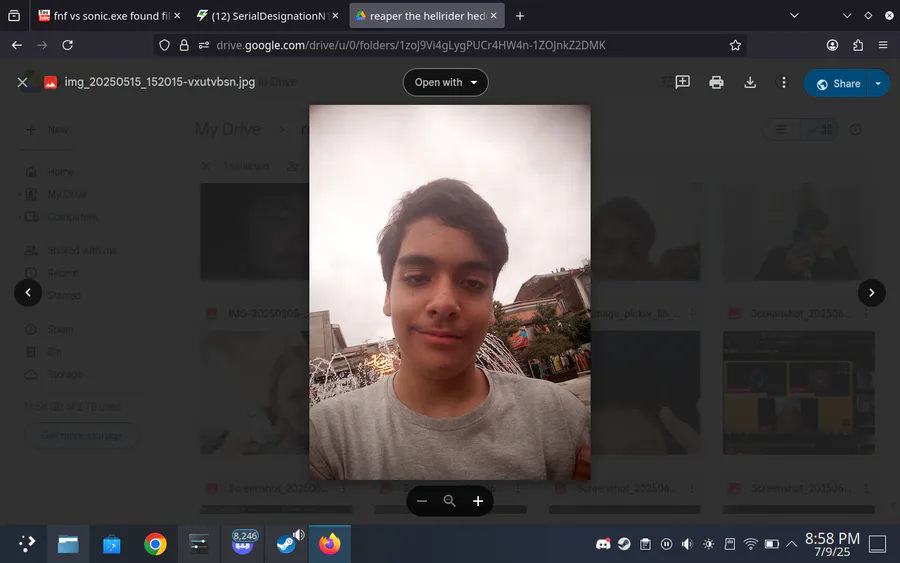
Task: Open the tracking protection shield icon
Action: [164, 45]
